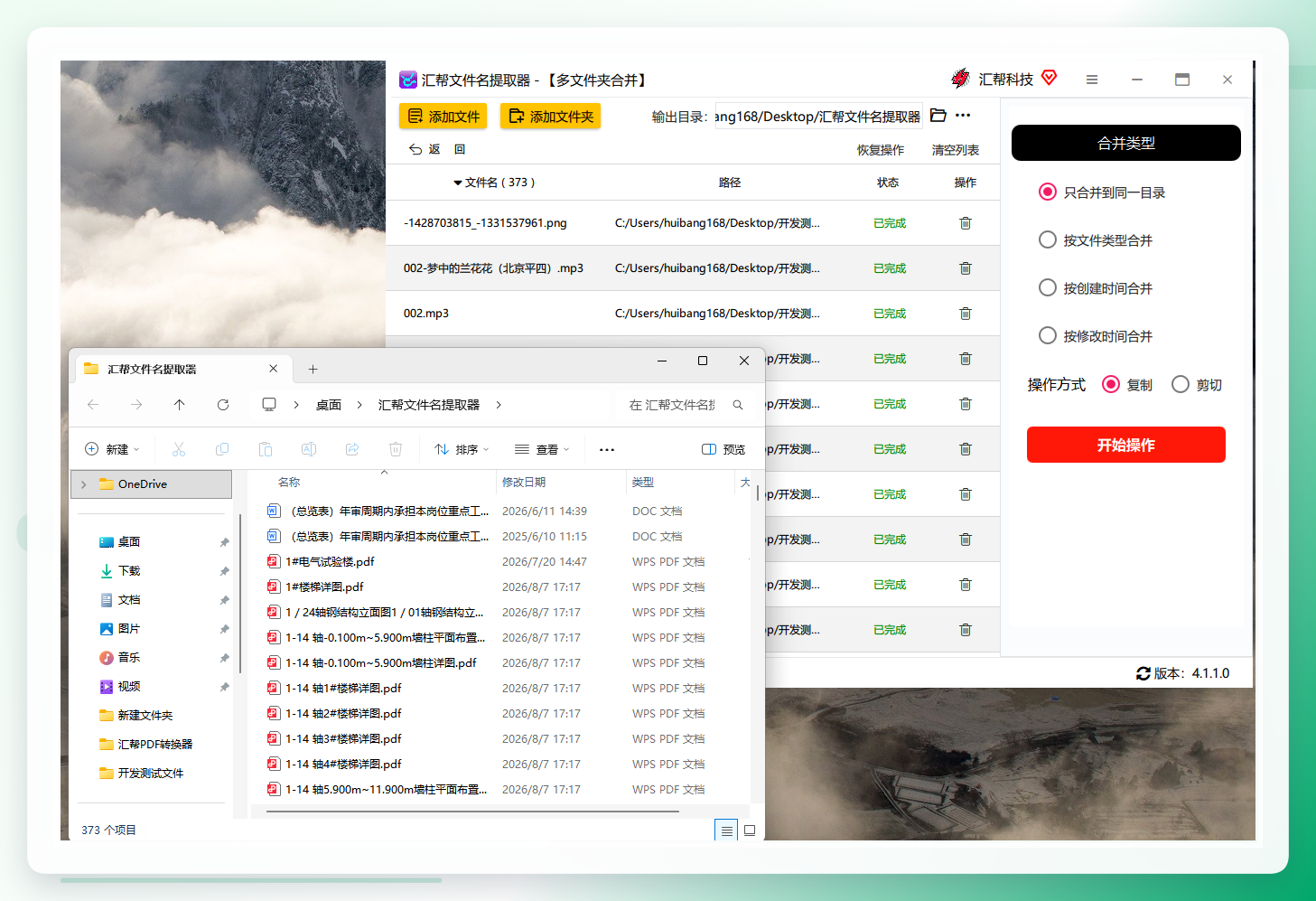Click 清空列表 to clear the list
This screenshot has height=901, width=1316.
(956, 150)
